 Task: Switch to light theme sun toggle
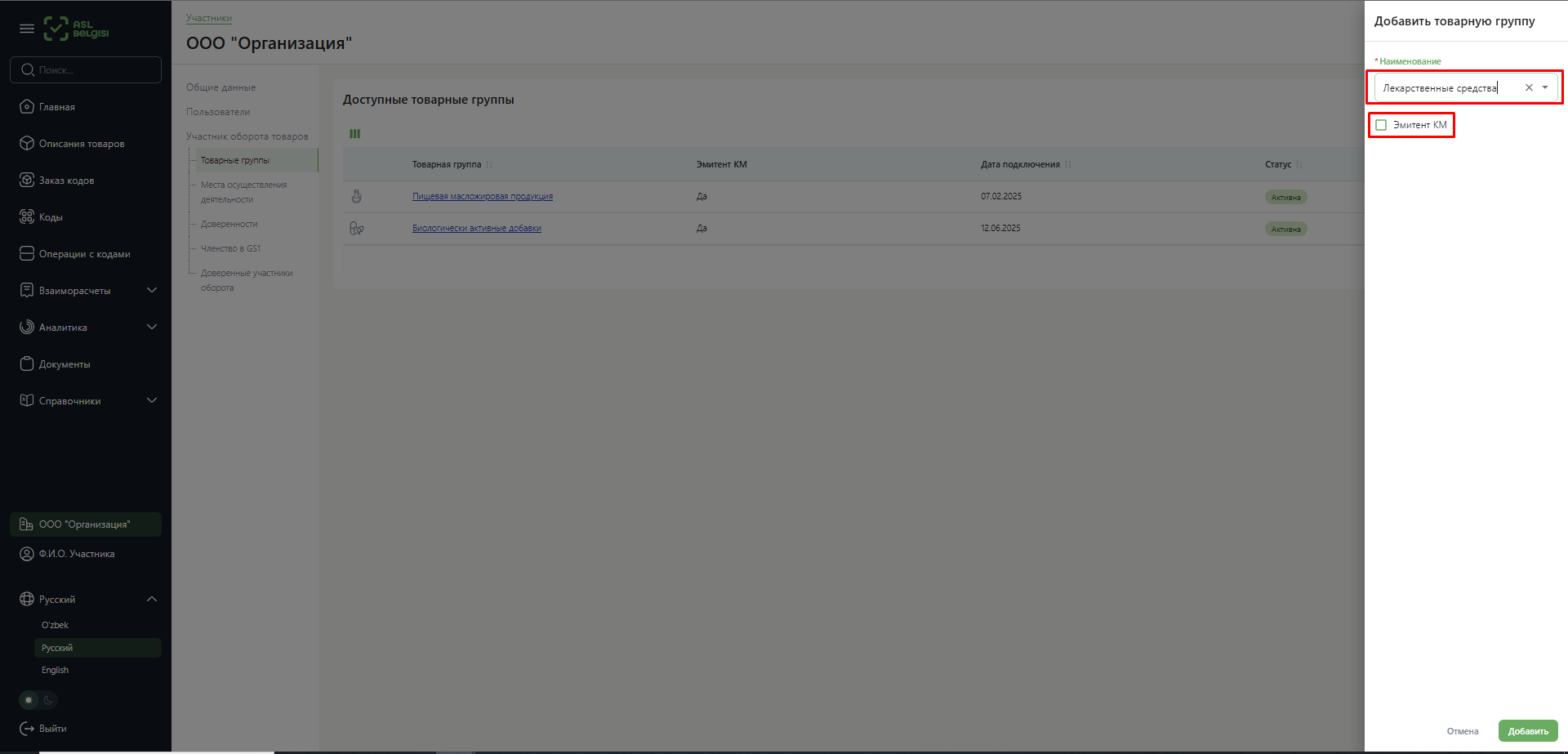pos(29,700)
